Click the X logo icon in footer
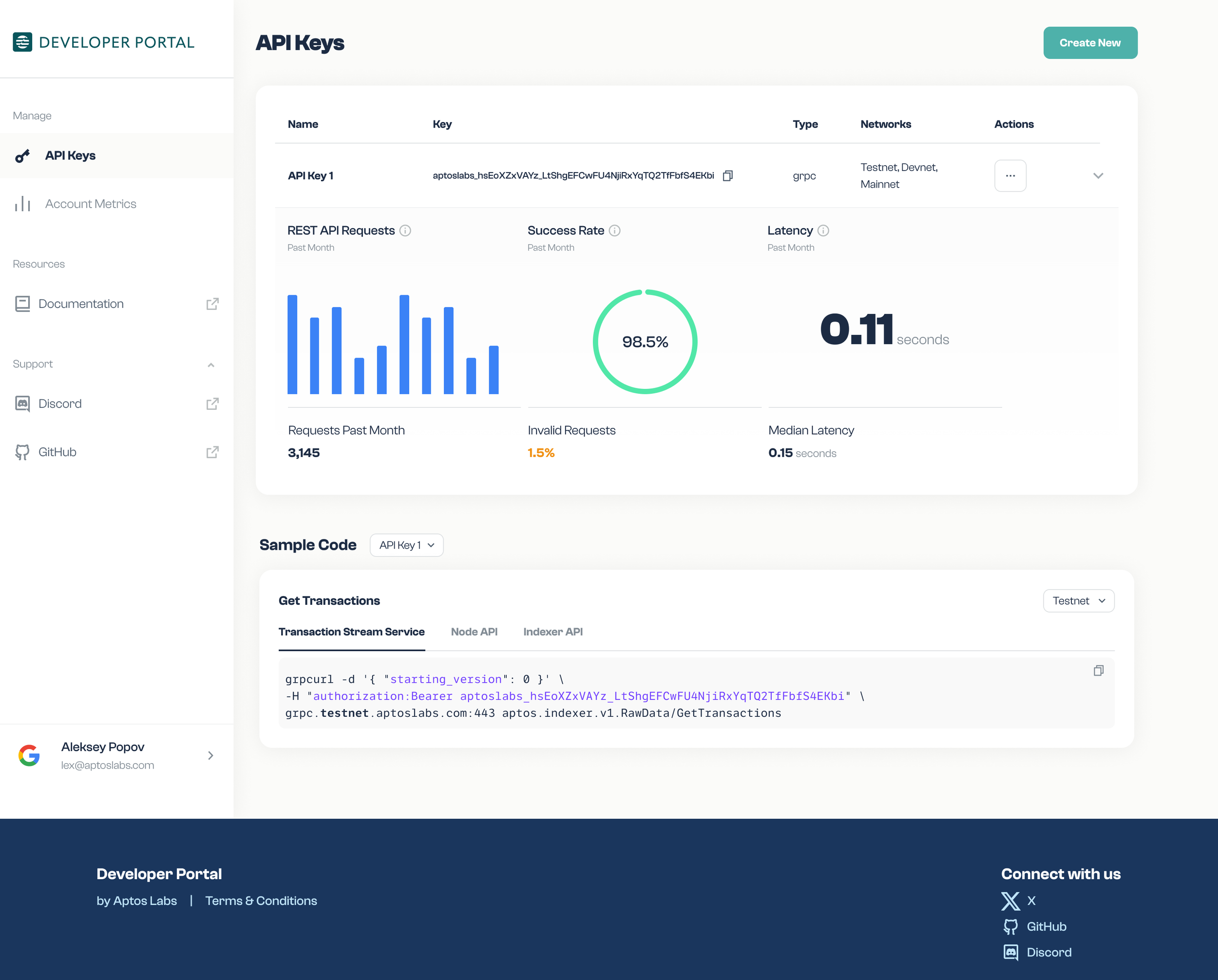This screenshot has width=1218, height=980. pos(1010,901)
